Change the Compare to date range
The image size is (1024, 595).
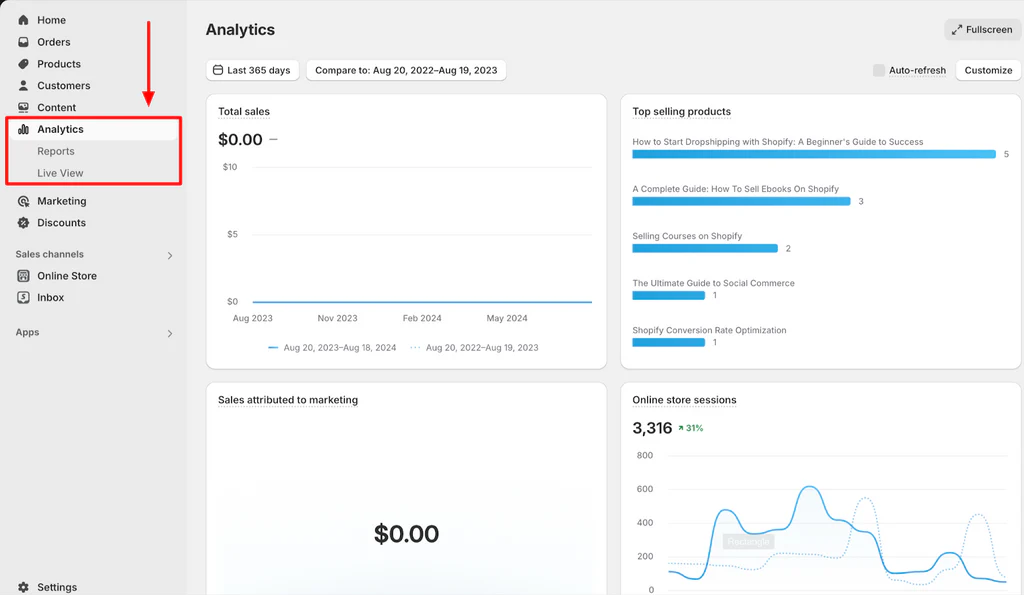(x=406, y=70)
